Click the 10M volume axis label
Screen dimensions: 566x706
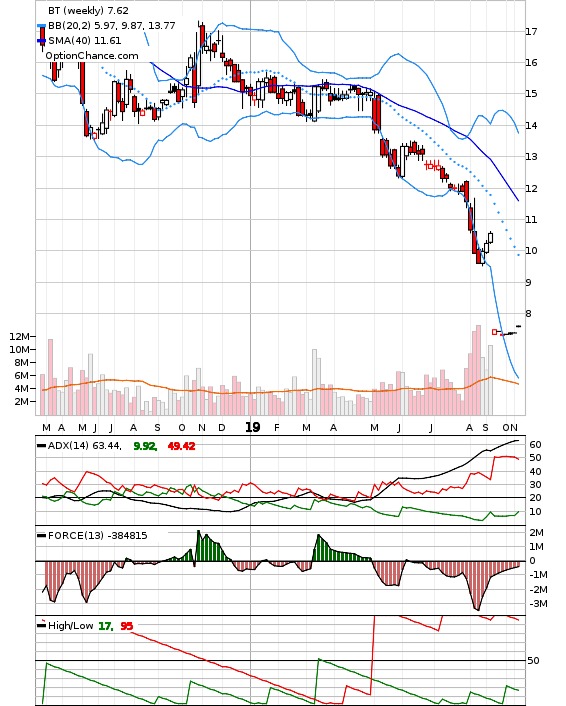tap(19, 349)
